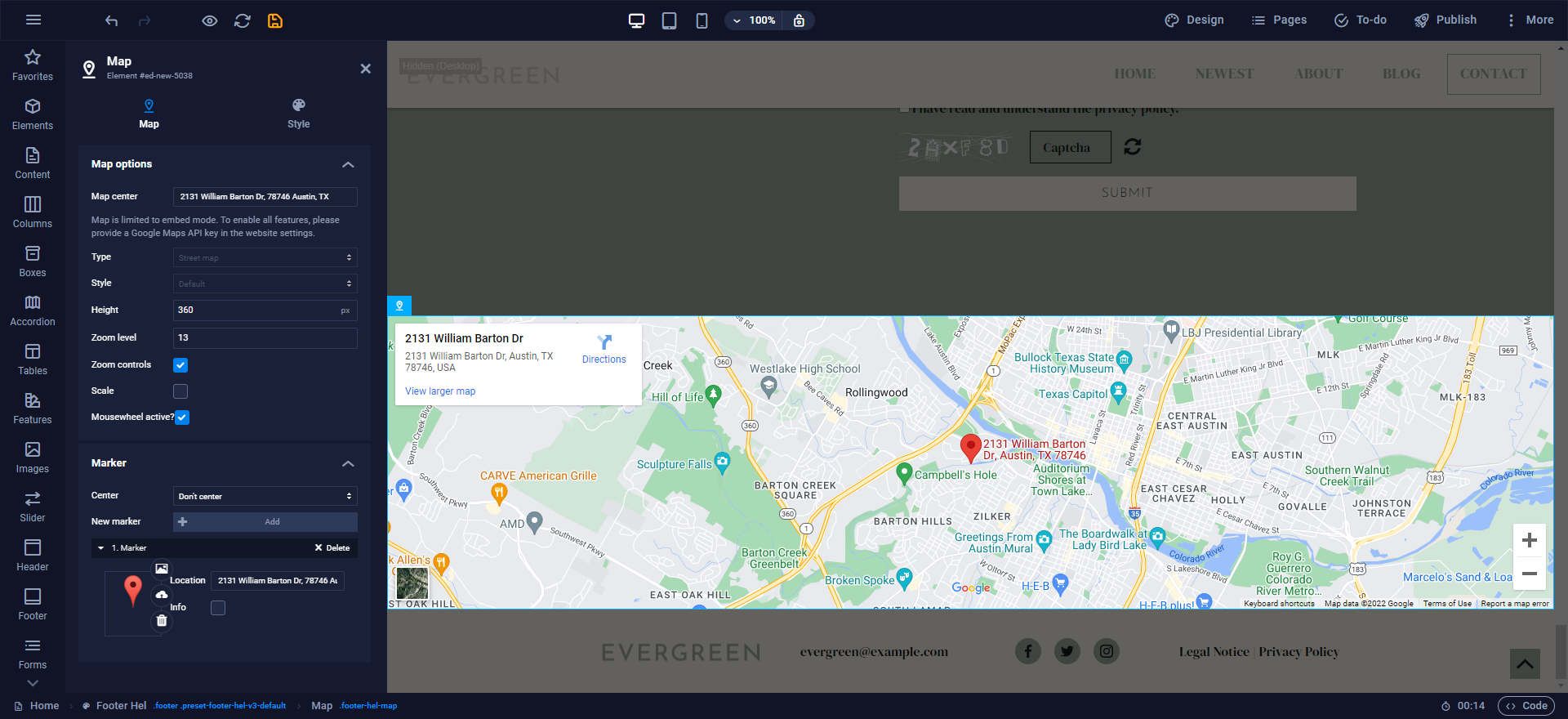Open the Elements sidebar panel
1568x719 pixels.
[33, 114]
